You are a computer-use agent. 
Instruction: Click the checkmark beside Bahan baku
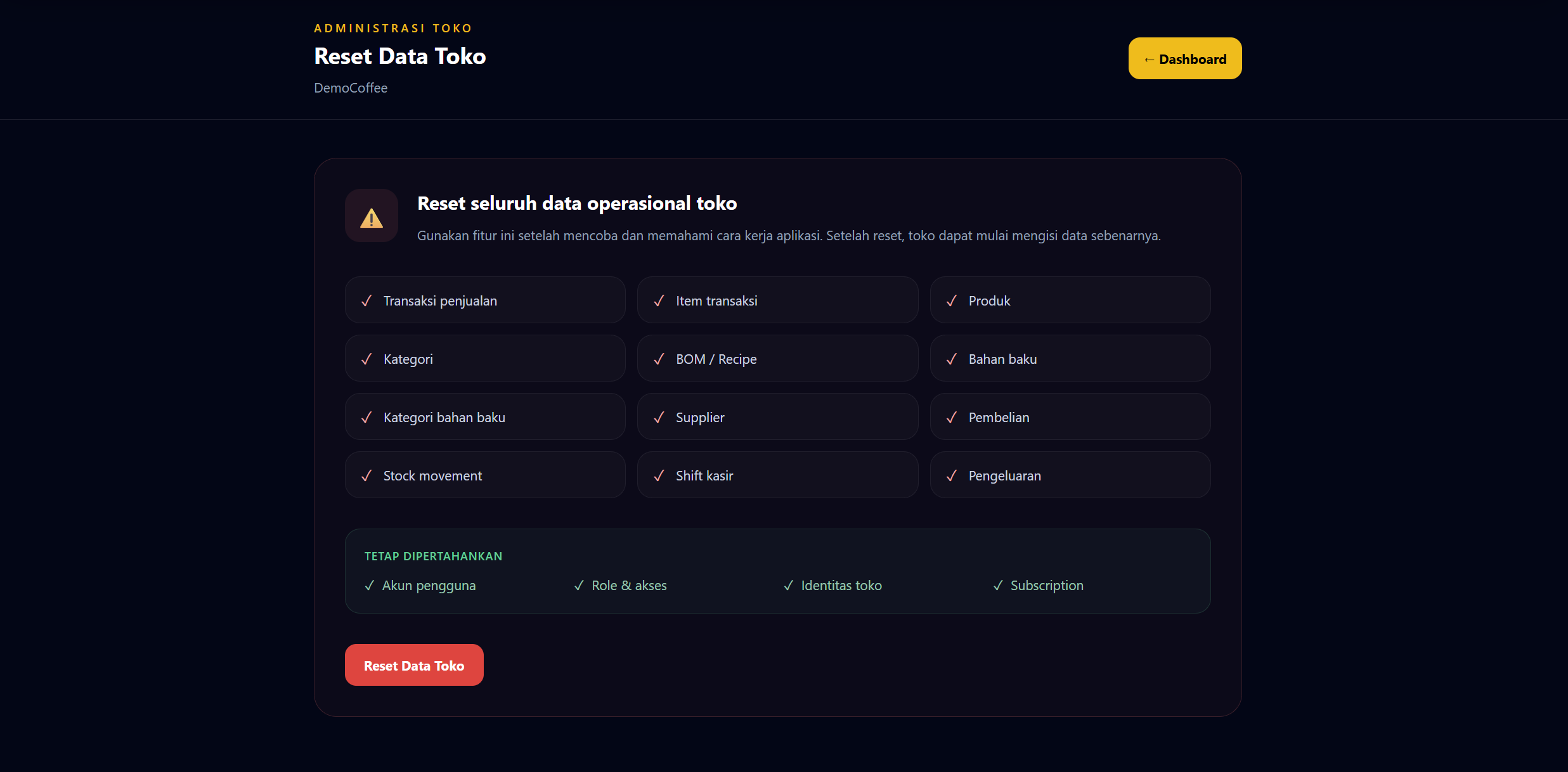pos(952,359)
